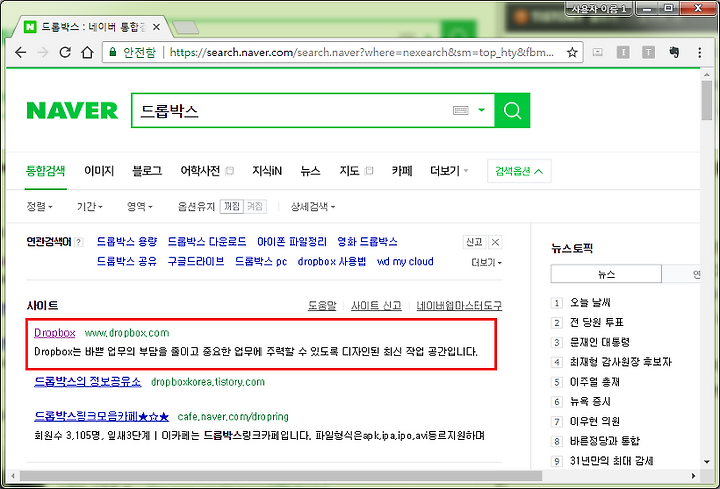Open the 기간 period dropdown
The height and width of the screenshot is (489, 720).
[x=90, y=207]
